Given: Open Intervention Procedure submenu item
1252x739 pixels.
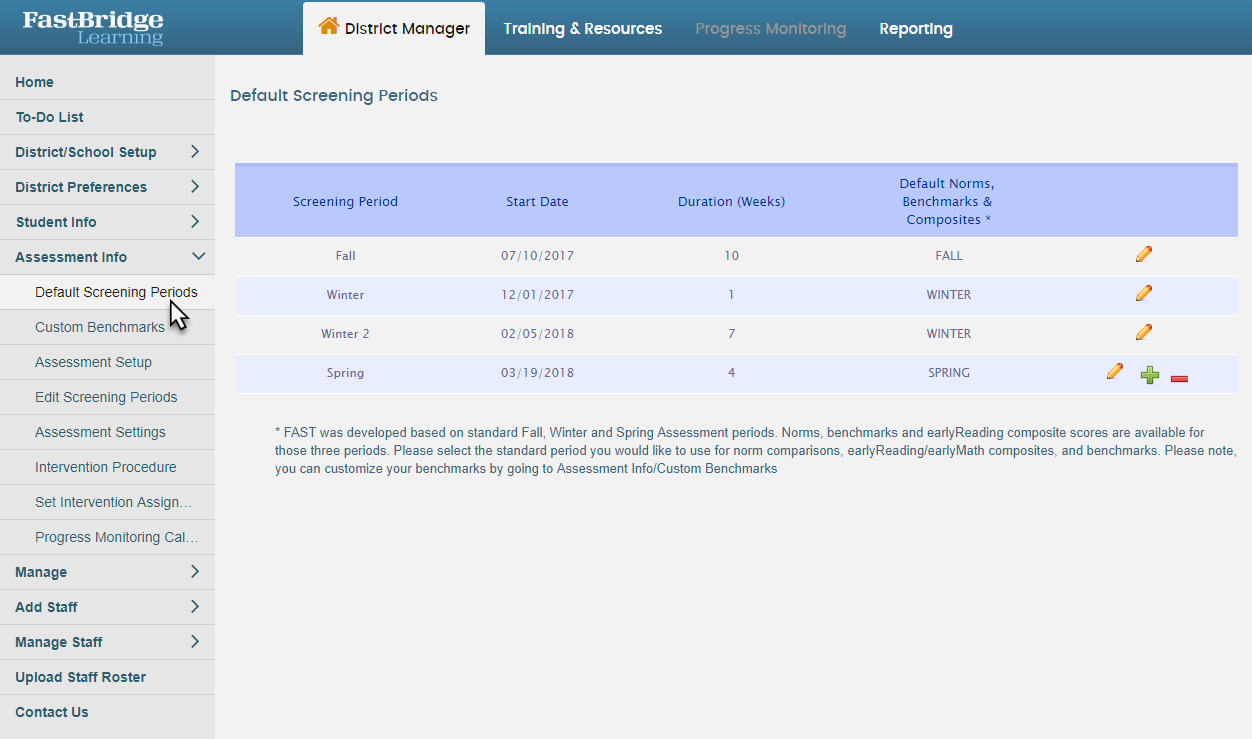Looking at the screenshot, I should pyautogui.click(x=107, y=467).
